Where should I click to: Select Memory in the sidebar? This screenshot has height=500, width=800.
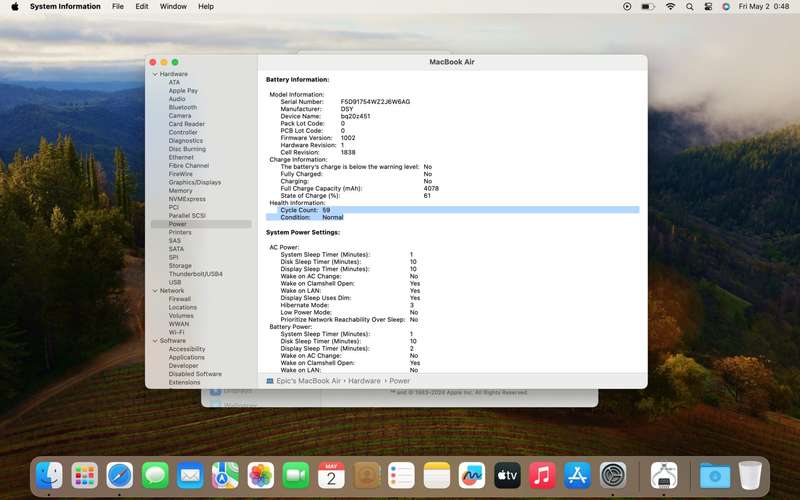pyautogui.click(x=181, y=191)
